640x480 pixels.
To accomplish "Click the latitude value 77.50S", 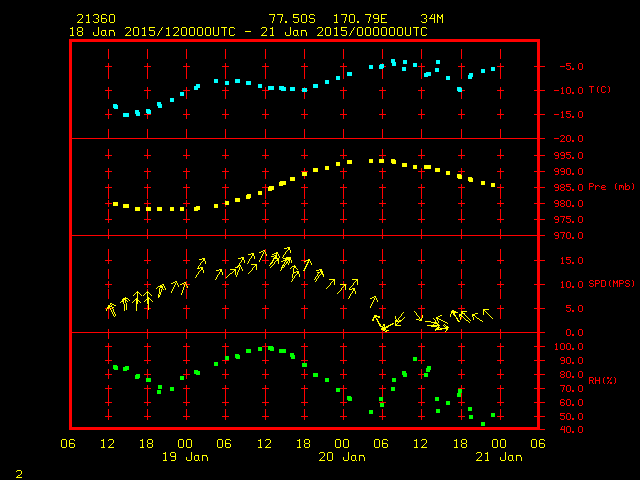I will pos(292,19).
